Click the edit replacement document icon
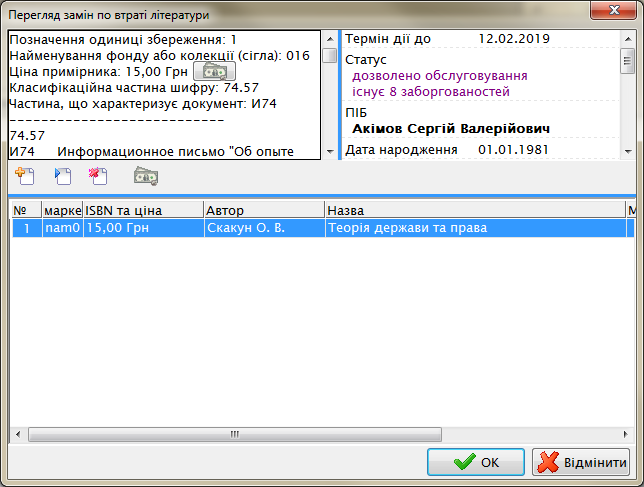Image resolution: width=644 pixels, height=487 pixels. [x=62, y=177]
